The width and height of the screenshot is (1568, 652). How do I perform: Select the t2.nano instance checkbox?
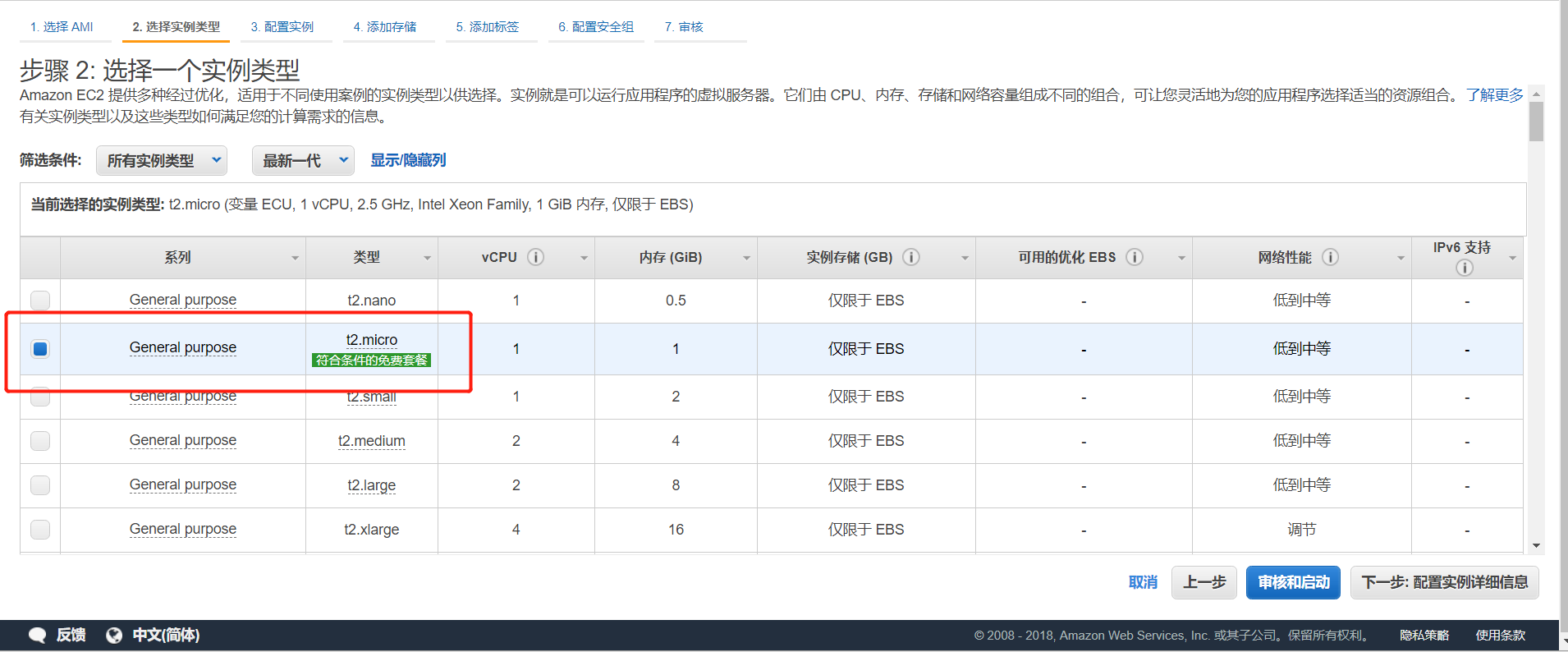tap(40, 301)
